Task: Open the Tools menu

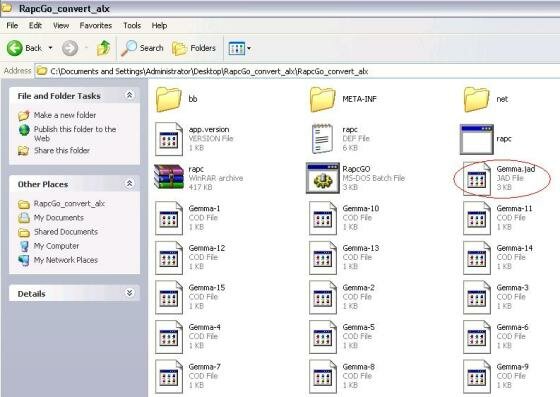Action: [x=132, y=25]
